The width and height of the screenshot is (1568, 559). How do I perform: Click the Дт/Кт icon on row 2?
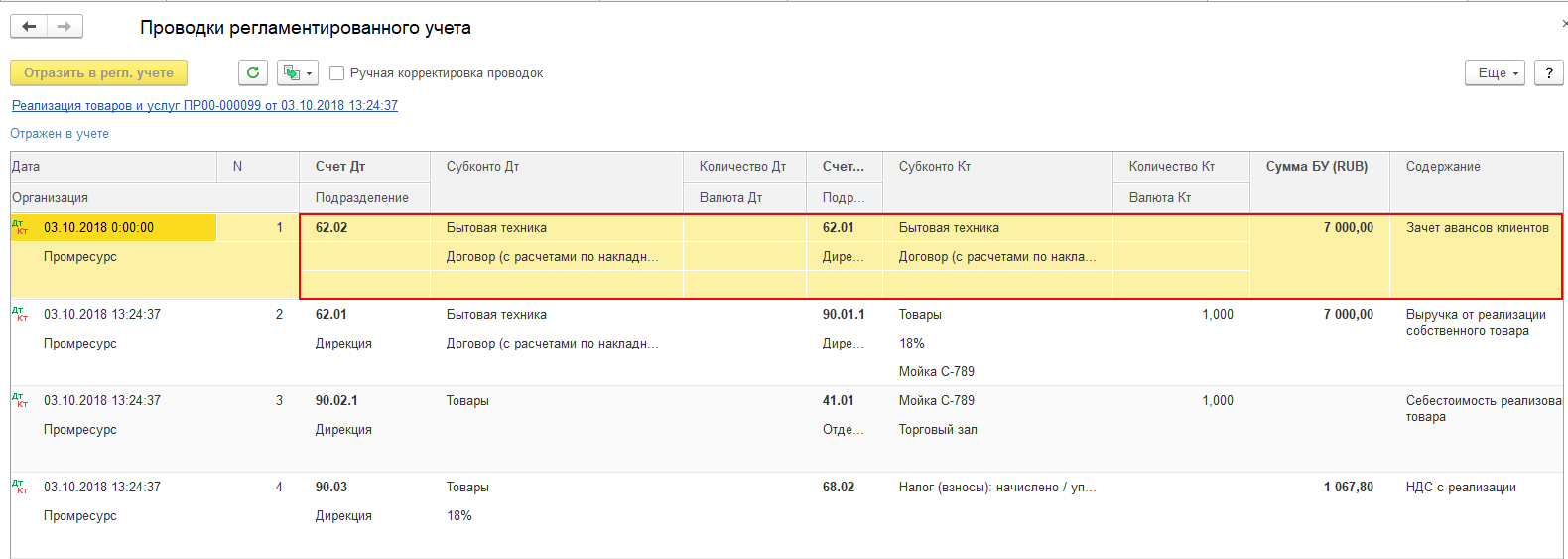[x=20, y=314]
